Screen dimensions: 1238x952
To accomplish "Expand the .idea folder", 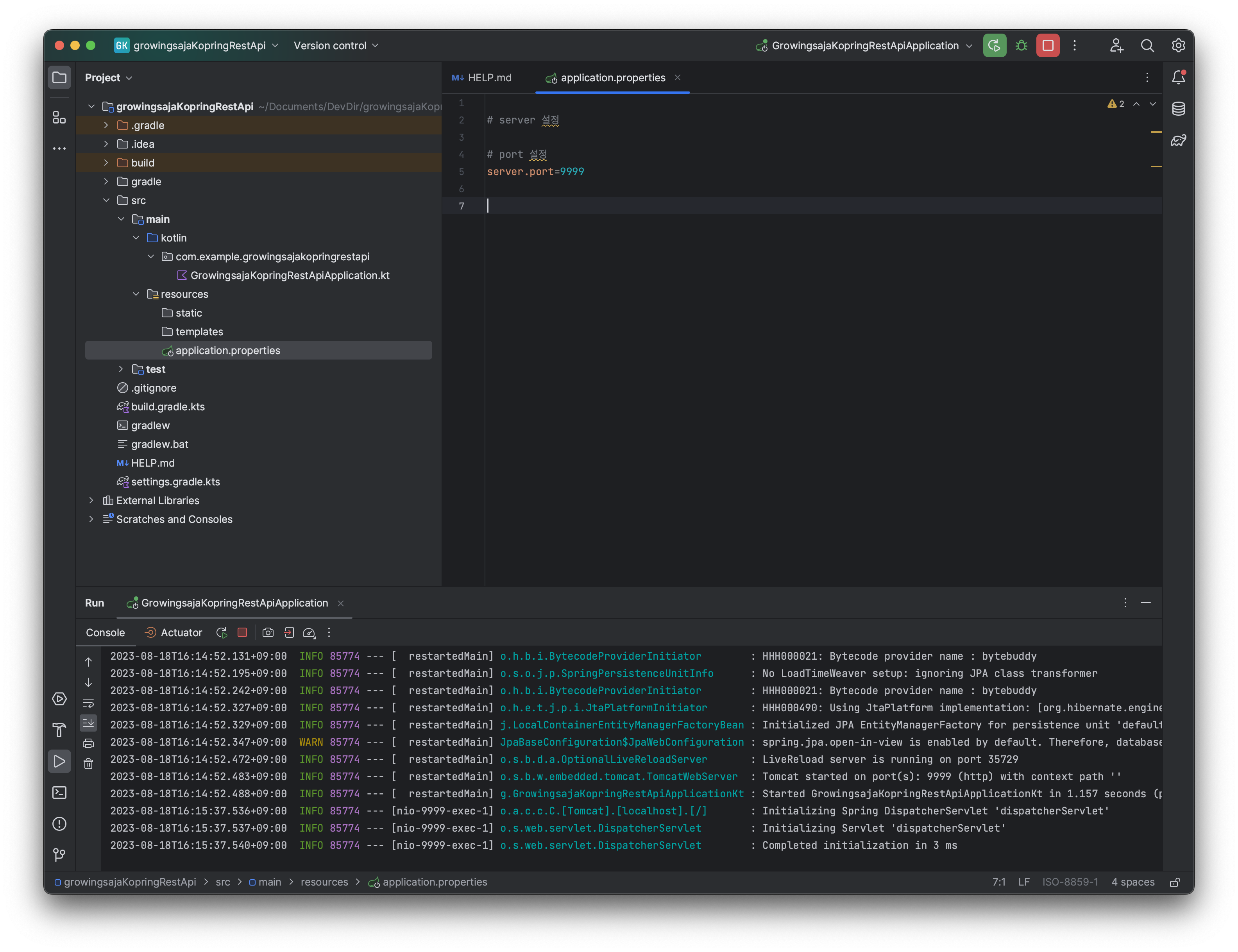I will [106, 144].
